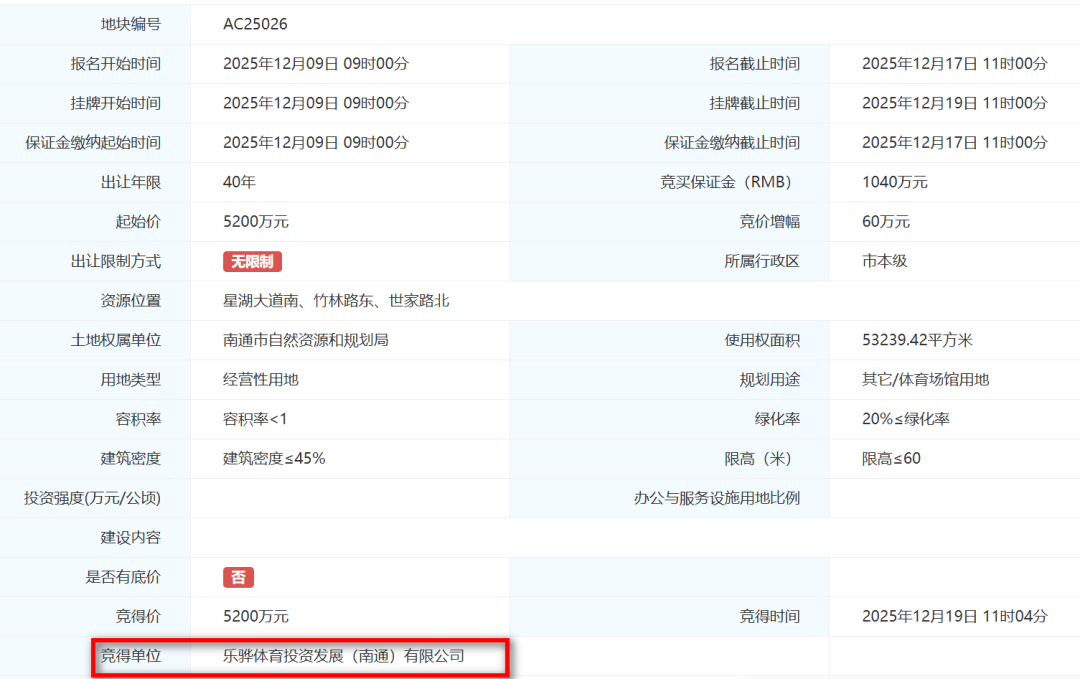Select 其它/体育场馆用地 under 规划用途
Image resolution: width=1080 pixels, height=679 pixels.
926,379
